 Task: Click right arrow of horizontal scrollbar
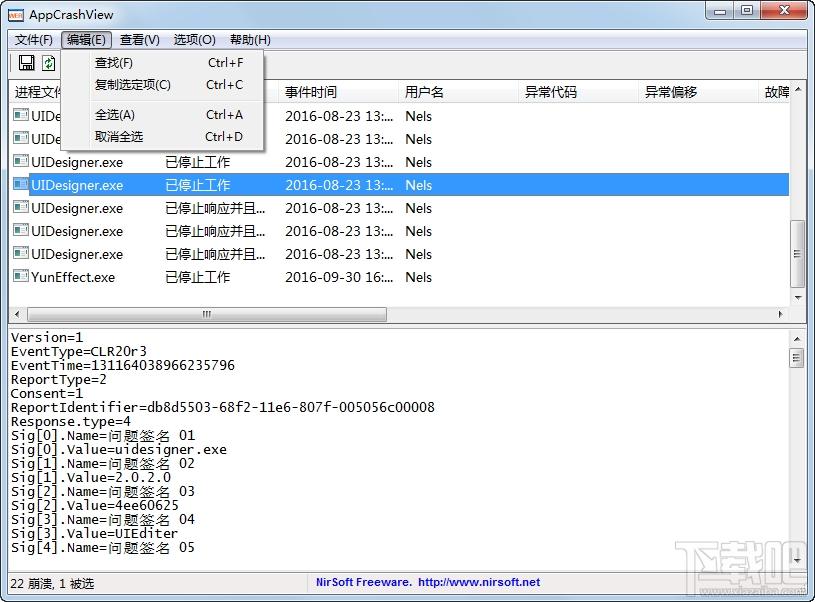[780, 314]
